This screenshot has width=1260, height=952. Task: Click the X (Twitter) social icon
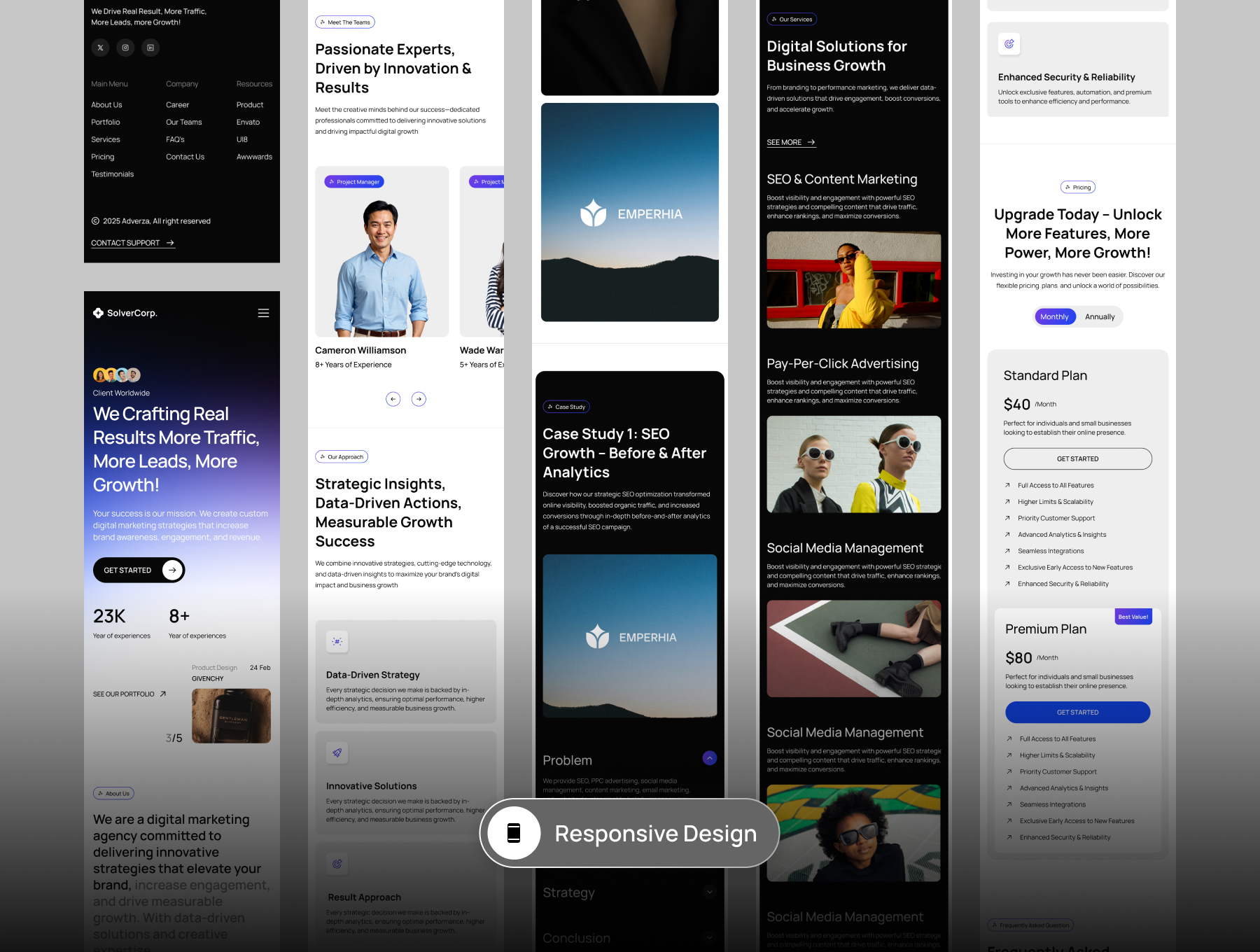coord(100,48)
